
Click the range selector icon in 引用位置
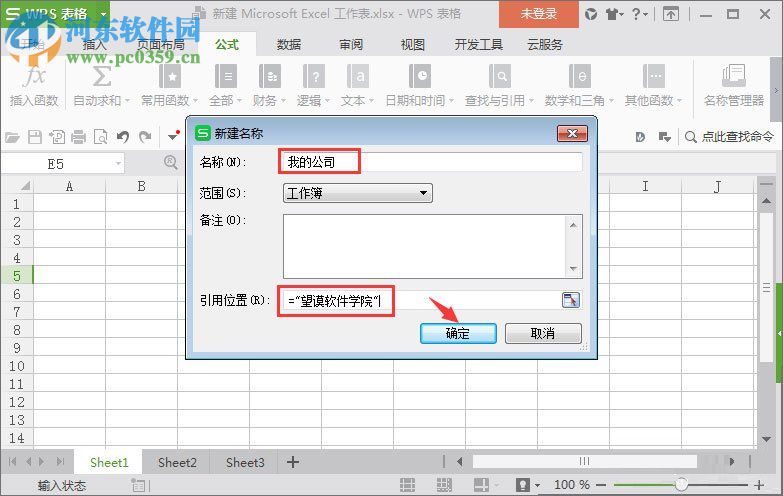click(x=571, y=300)
